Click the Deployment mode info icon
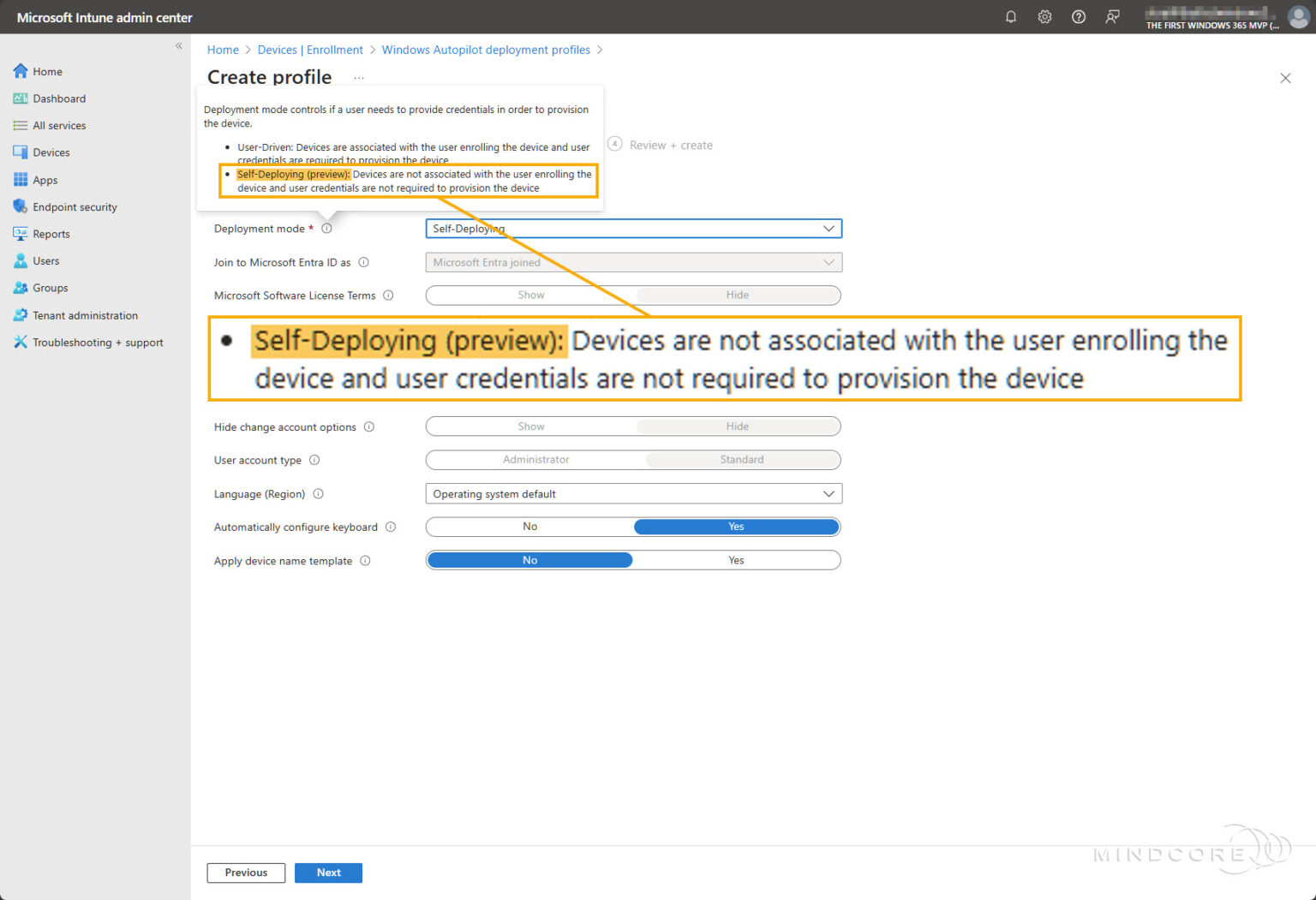Screen dimensions: 1316x900 click(326, 229)
